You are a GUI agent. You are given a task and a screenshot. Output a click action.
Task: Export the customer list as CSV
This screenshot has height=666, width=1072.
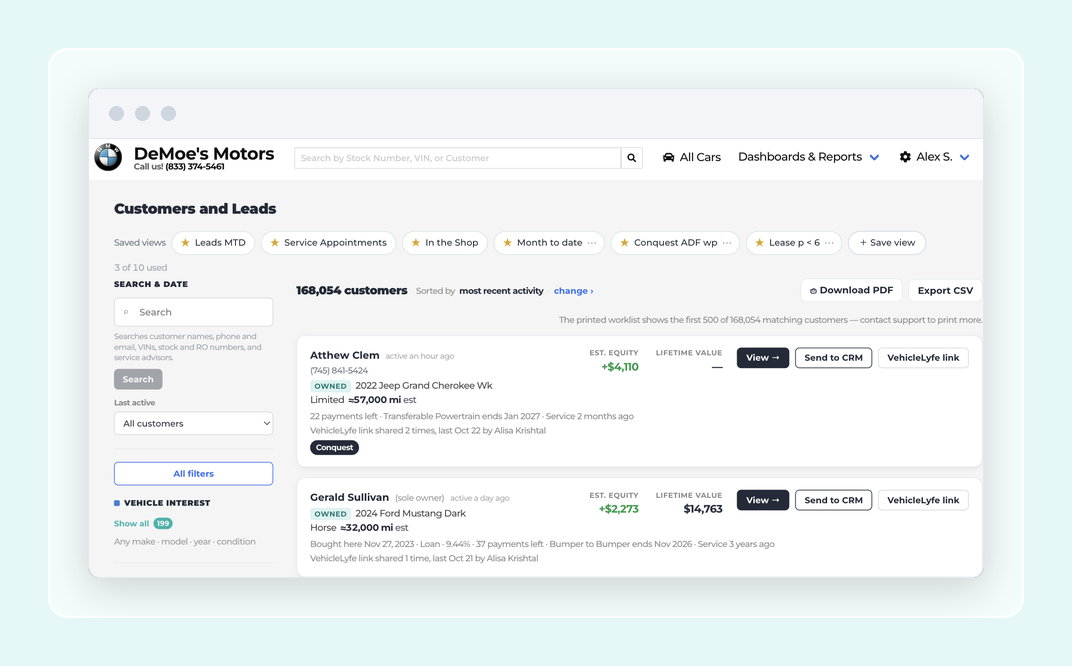click(945, 291)
